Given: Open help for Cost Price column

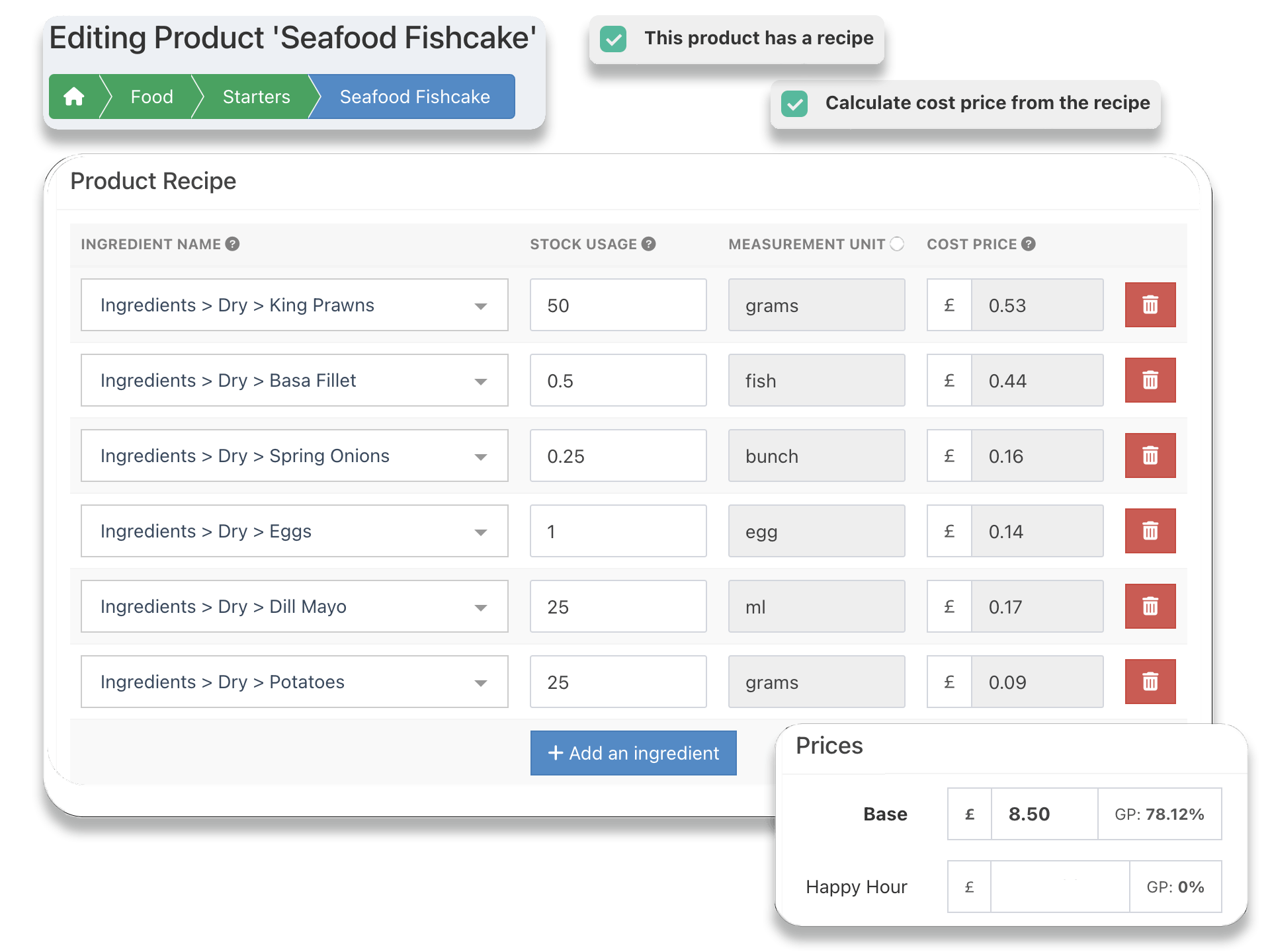Looking at the screenshot, I should point(1029,243).
